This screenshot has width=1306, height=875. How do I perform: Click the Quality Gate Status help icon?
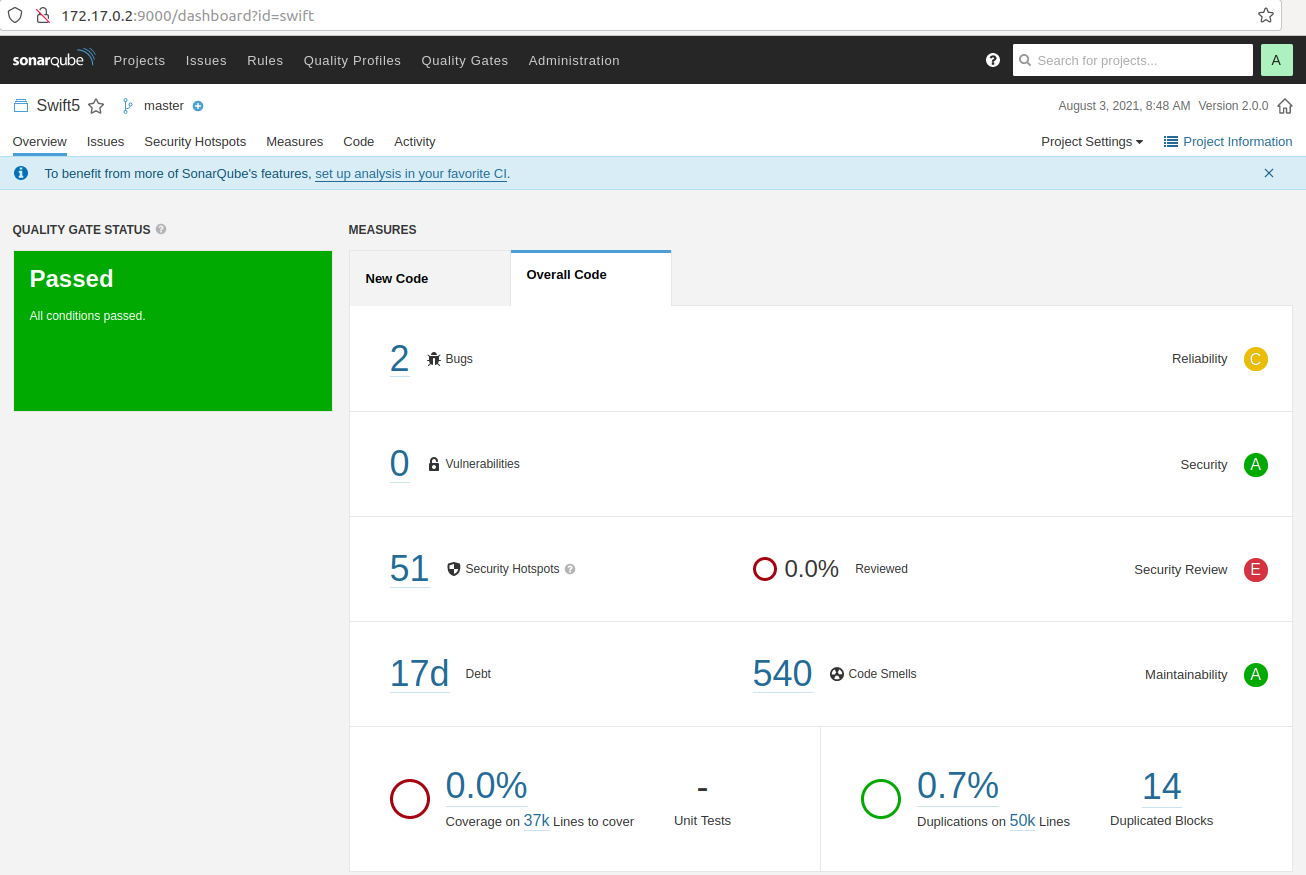(x=161, y=229)
